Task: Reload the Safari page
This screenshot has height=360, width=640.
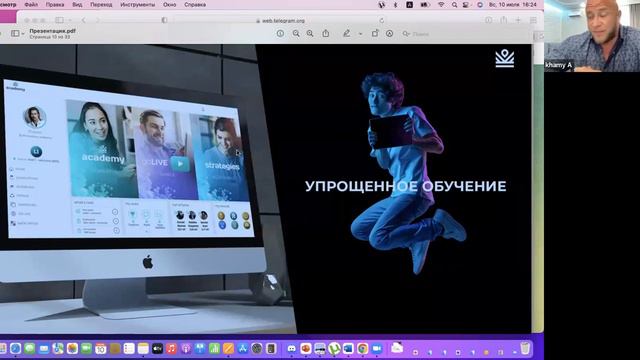Action: (382, 20)
